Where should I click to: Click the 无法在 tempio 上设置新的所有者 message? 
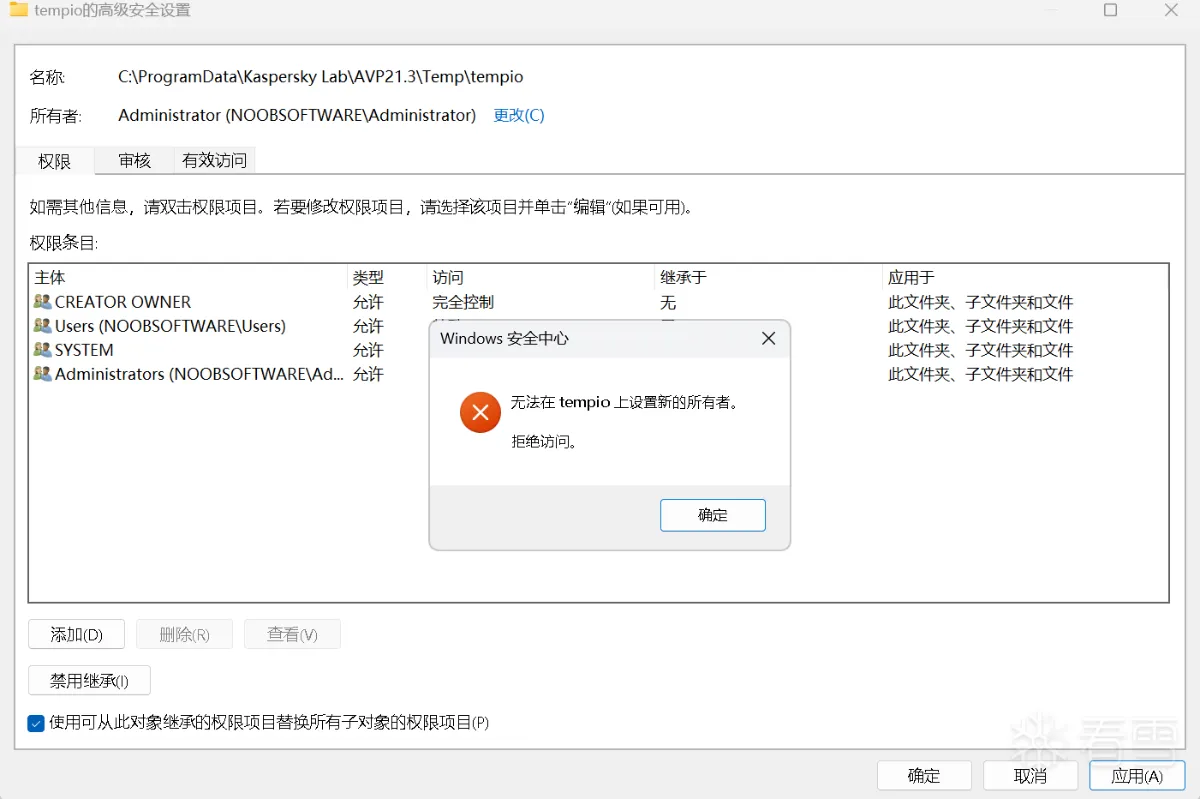pos(625,403)
